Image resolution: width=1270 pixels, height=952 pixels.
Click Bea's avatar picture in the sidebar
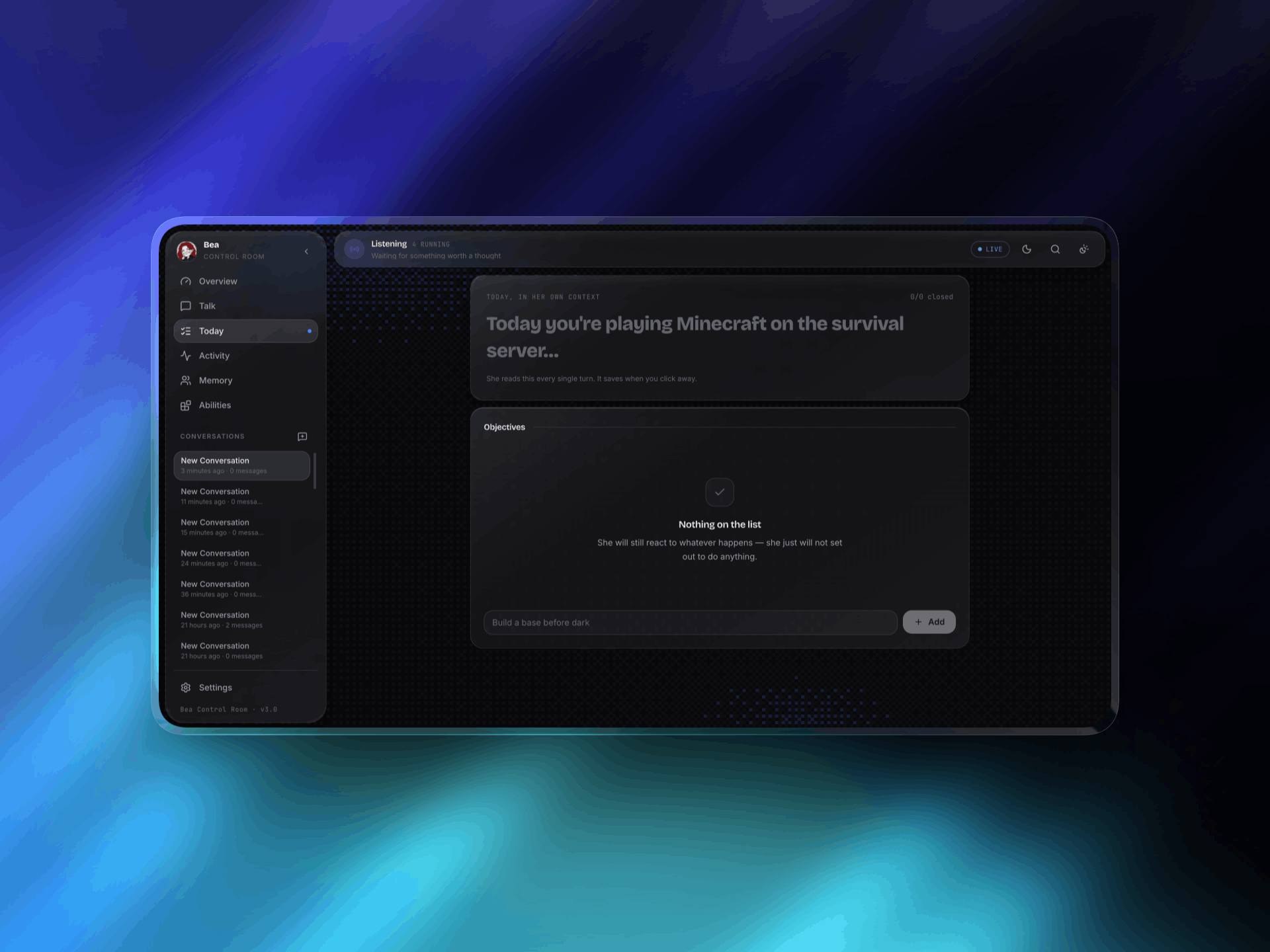tap(187, 251)
